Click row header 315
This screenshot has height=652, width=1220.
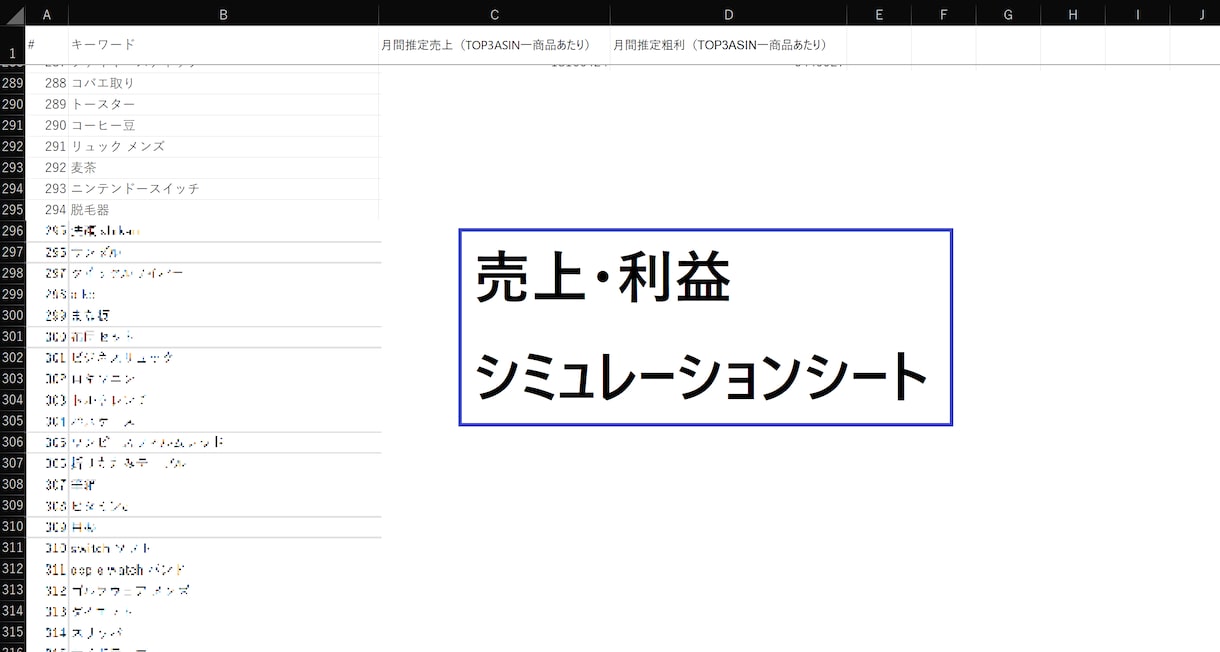point(13,631)
